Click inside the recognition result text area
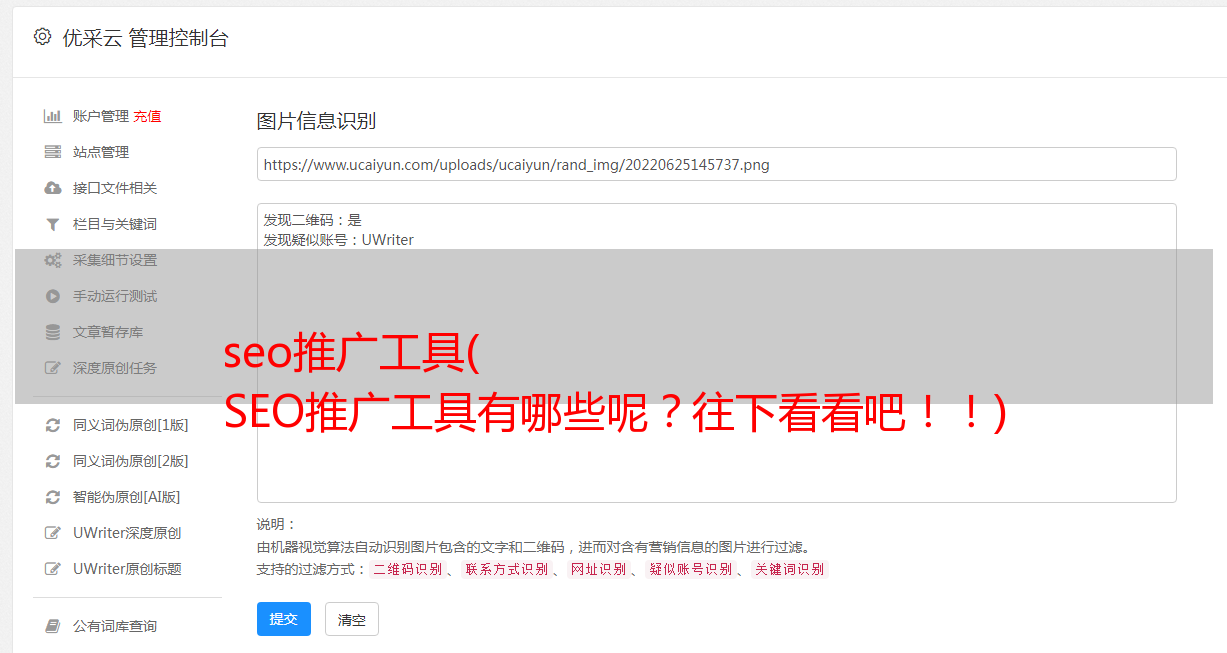 pos(716,353)
